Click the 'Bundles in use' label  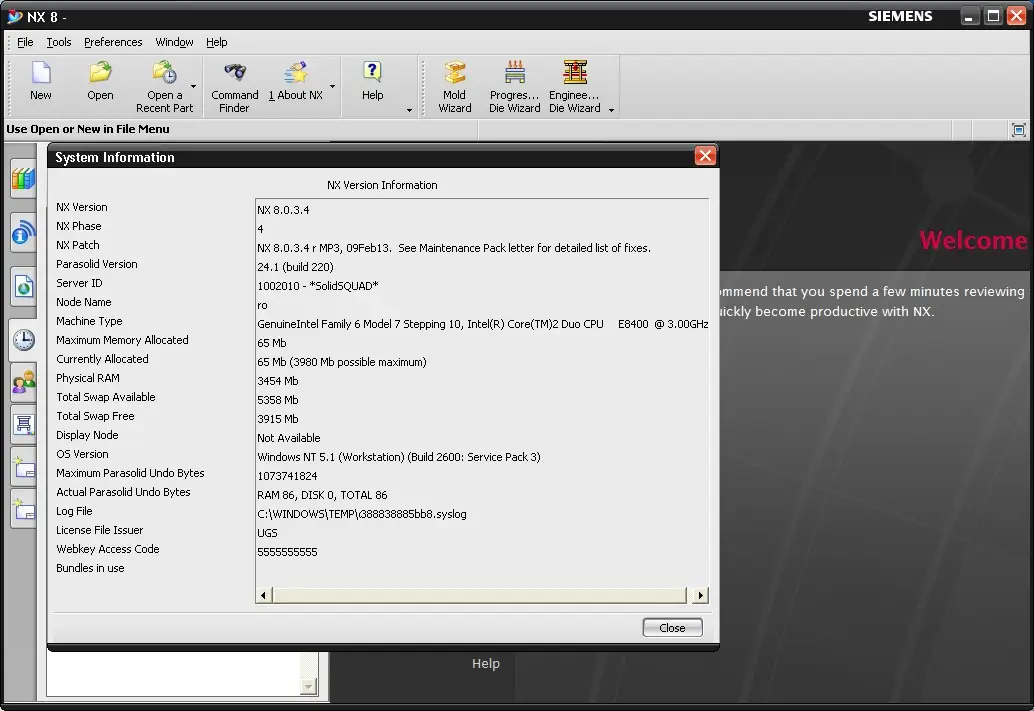point(90,568)
